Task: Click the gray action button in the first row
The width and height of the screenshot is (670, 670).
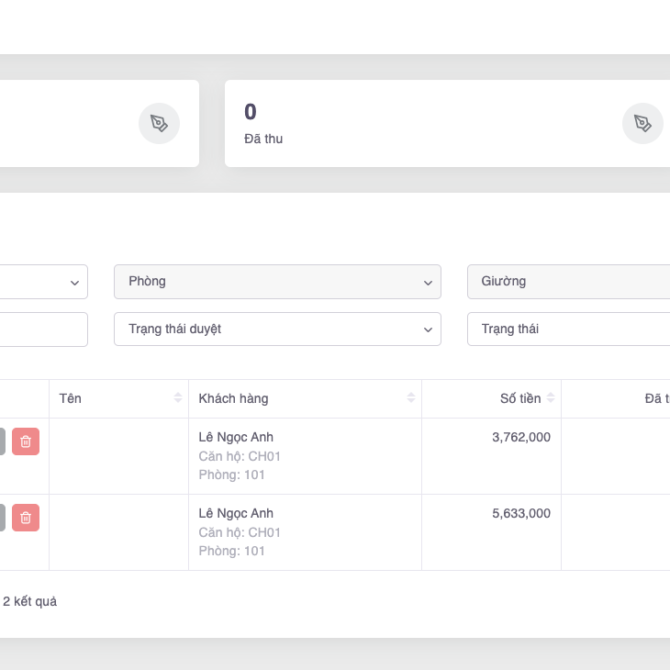Action: [x=1, y=441]
